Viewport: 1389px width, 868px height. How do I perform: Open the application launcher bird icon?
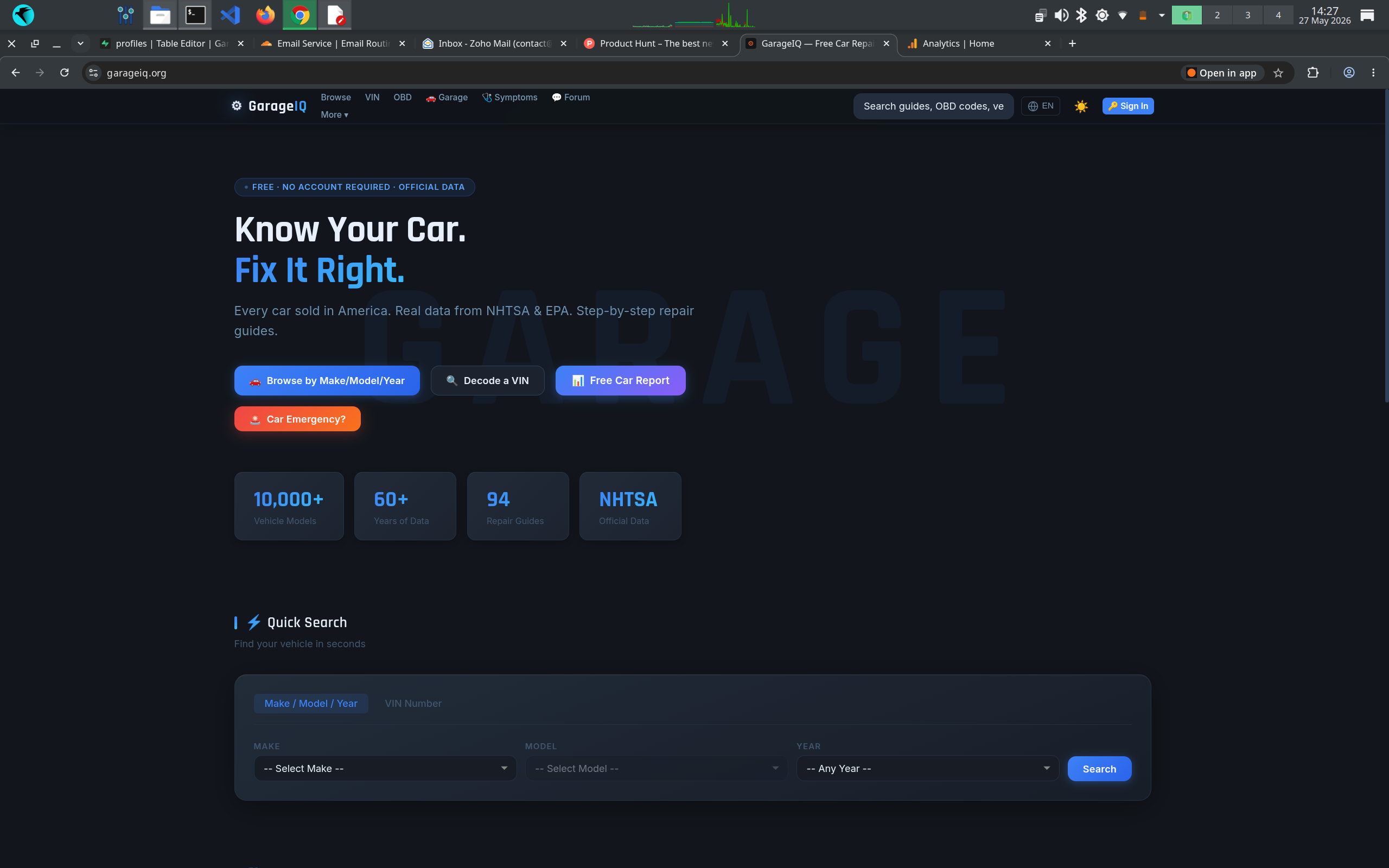pos(23,15)
